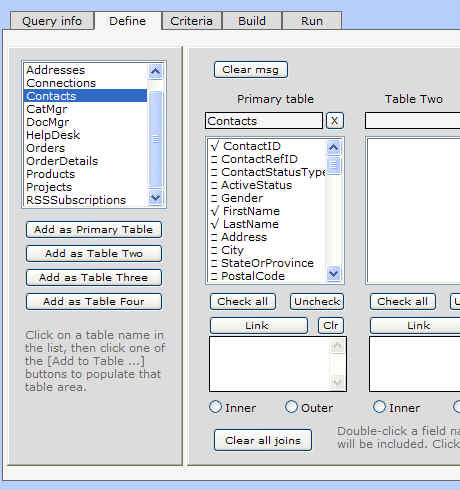
Task: Click the field list scroll-down arrow
Action: click(333, 274)
